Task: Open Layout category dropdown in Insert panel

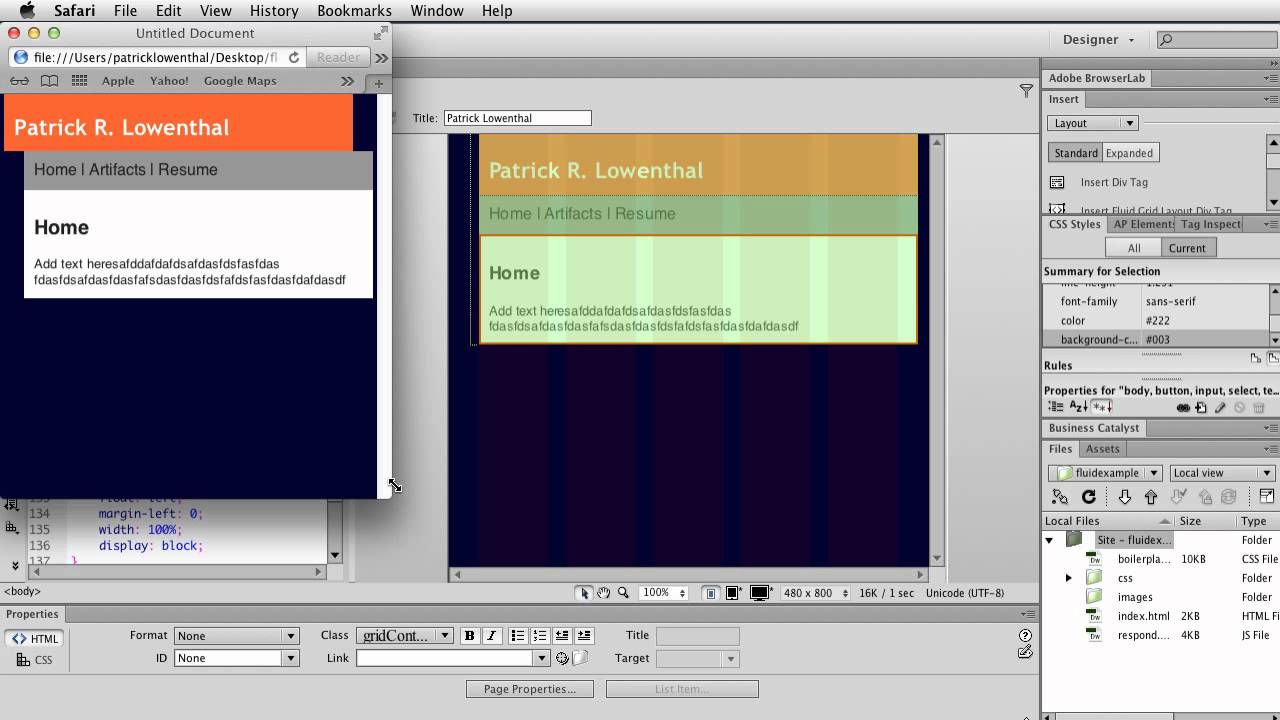Action: pos(1093,123)
